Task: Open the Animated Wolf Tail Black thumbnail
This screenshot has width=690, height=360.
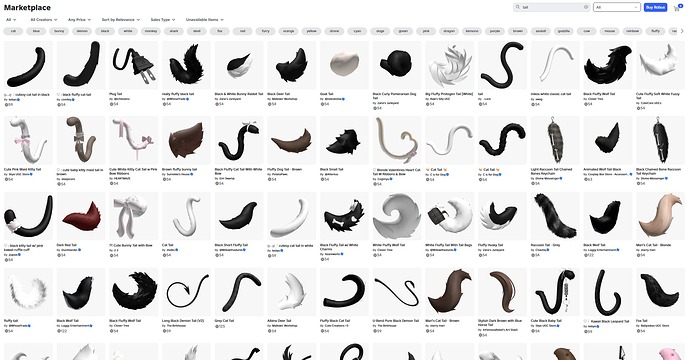Action: 608,140
